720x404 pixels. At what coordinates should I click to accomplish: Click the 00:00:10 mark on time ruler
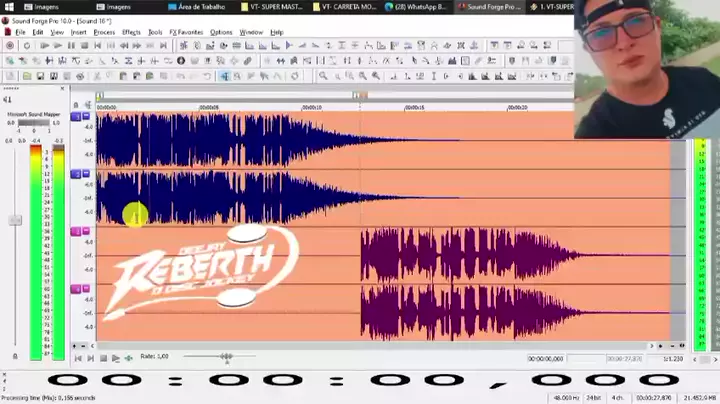click(311, 107)
